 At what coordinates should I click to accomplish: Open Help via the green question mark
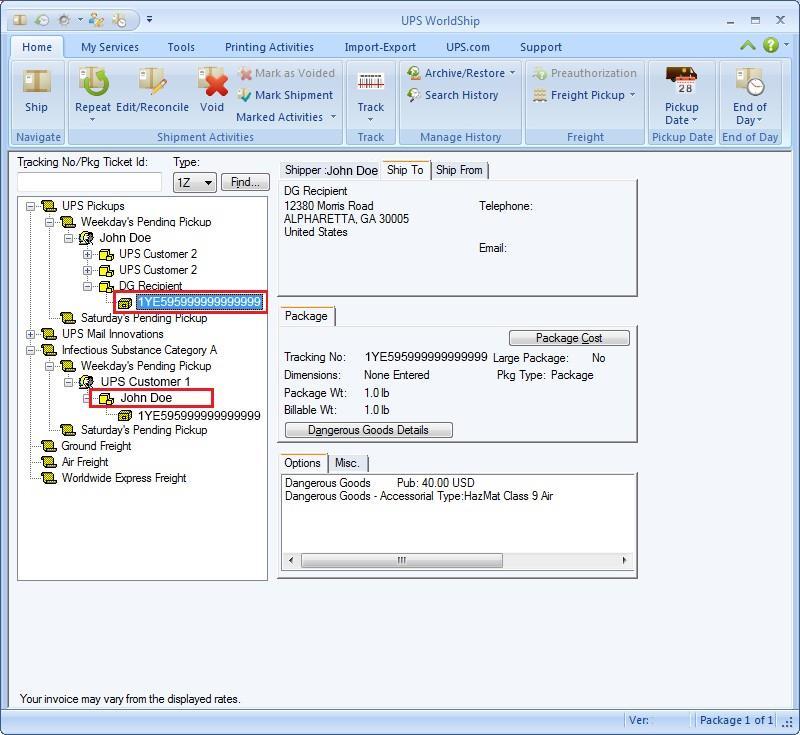pos(770,45)
